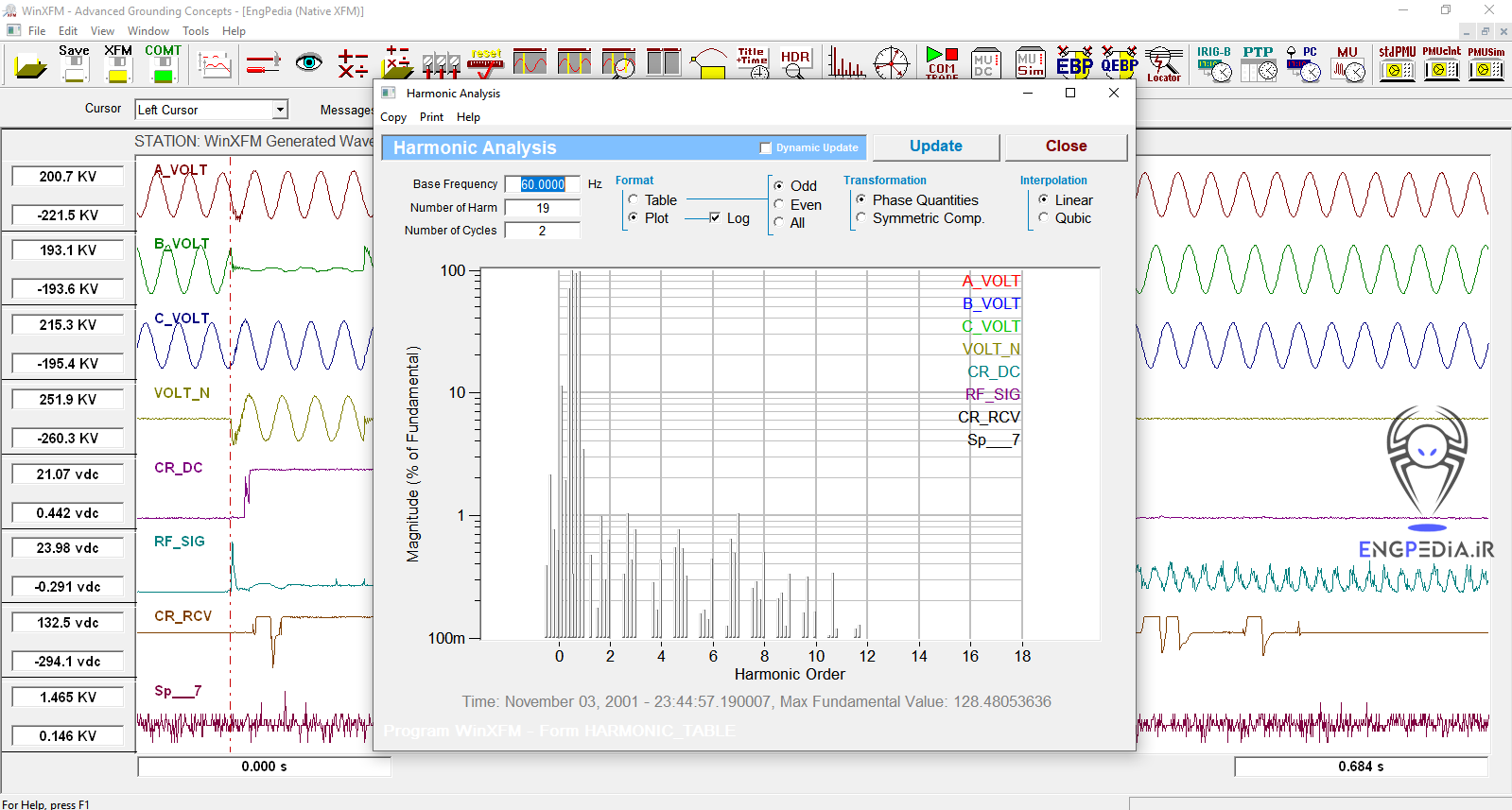The image size is (1512, 810).
Task: Click the COMT save disk icon
Action: click(x=163, y=63)
